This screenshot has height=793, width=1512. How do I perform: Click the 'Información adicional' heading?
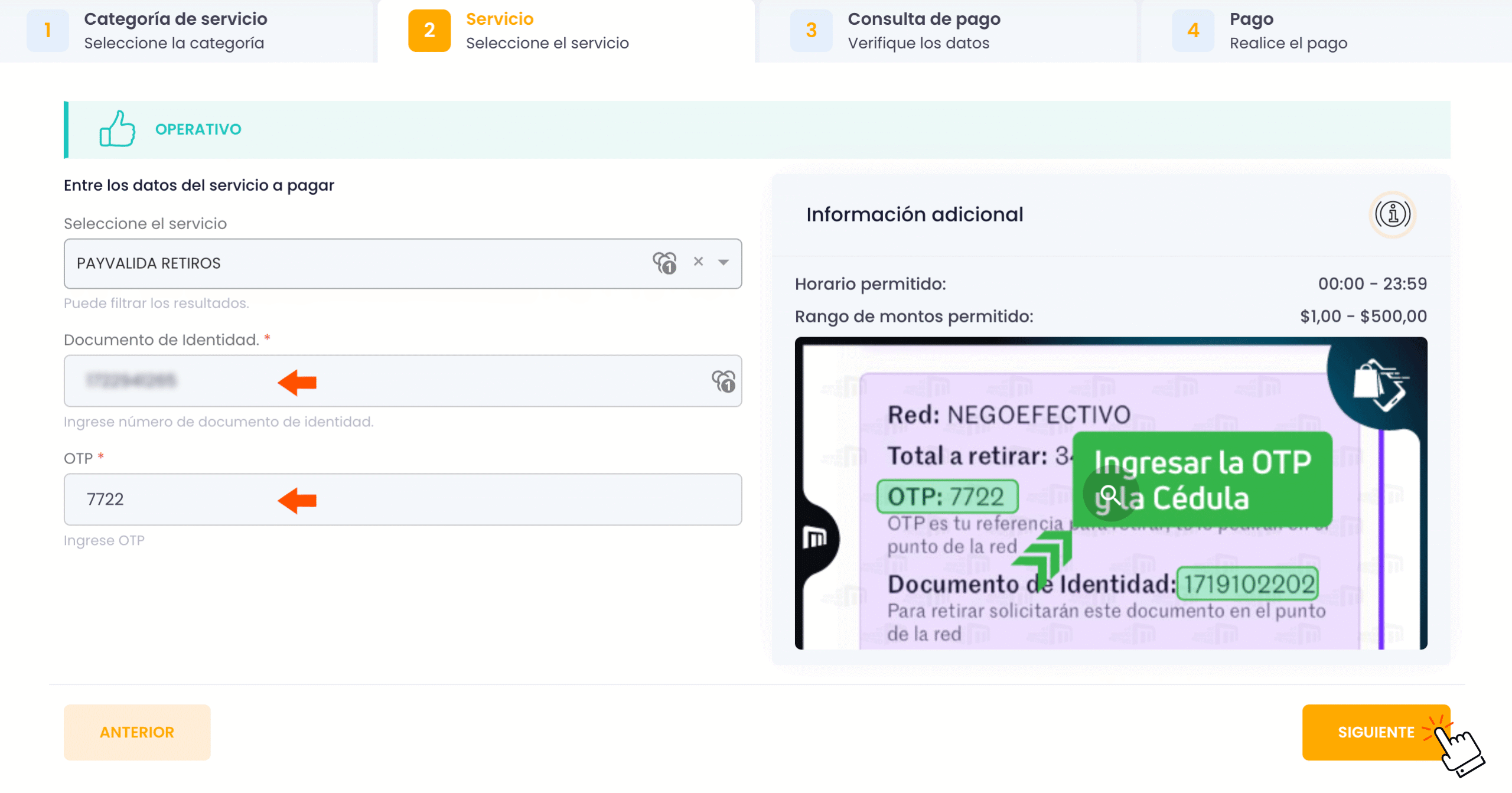point(915,214)
